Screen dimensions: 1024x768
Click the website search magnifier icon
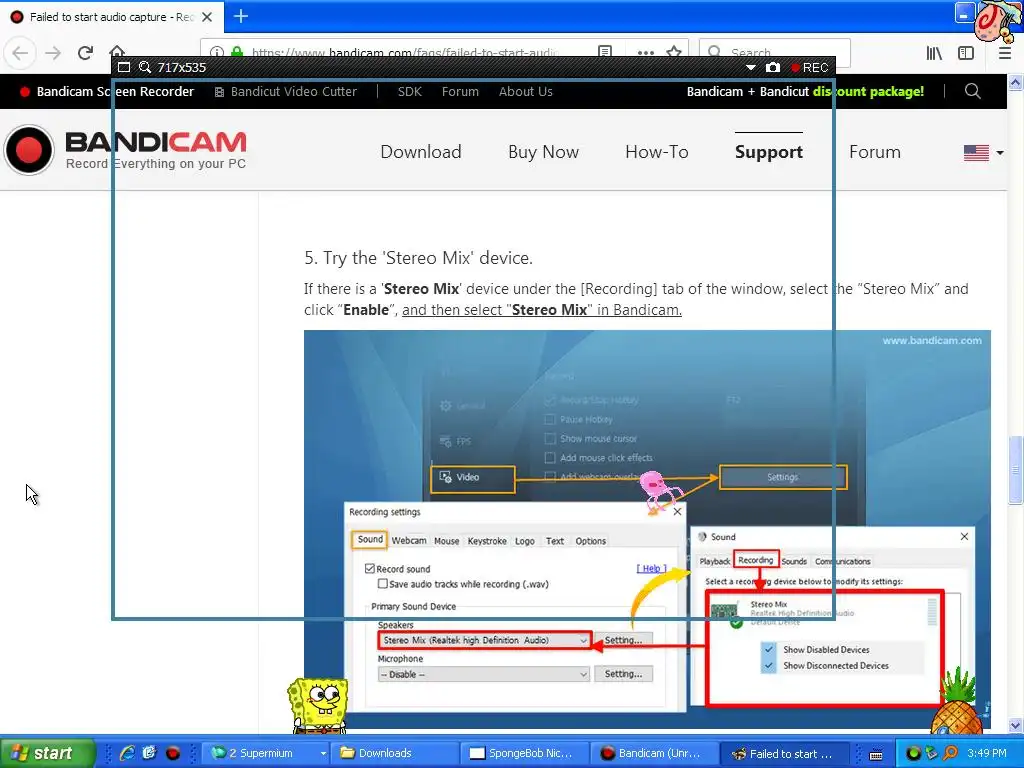pyautogui.click(x=972, y=91)
